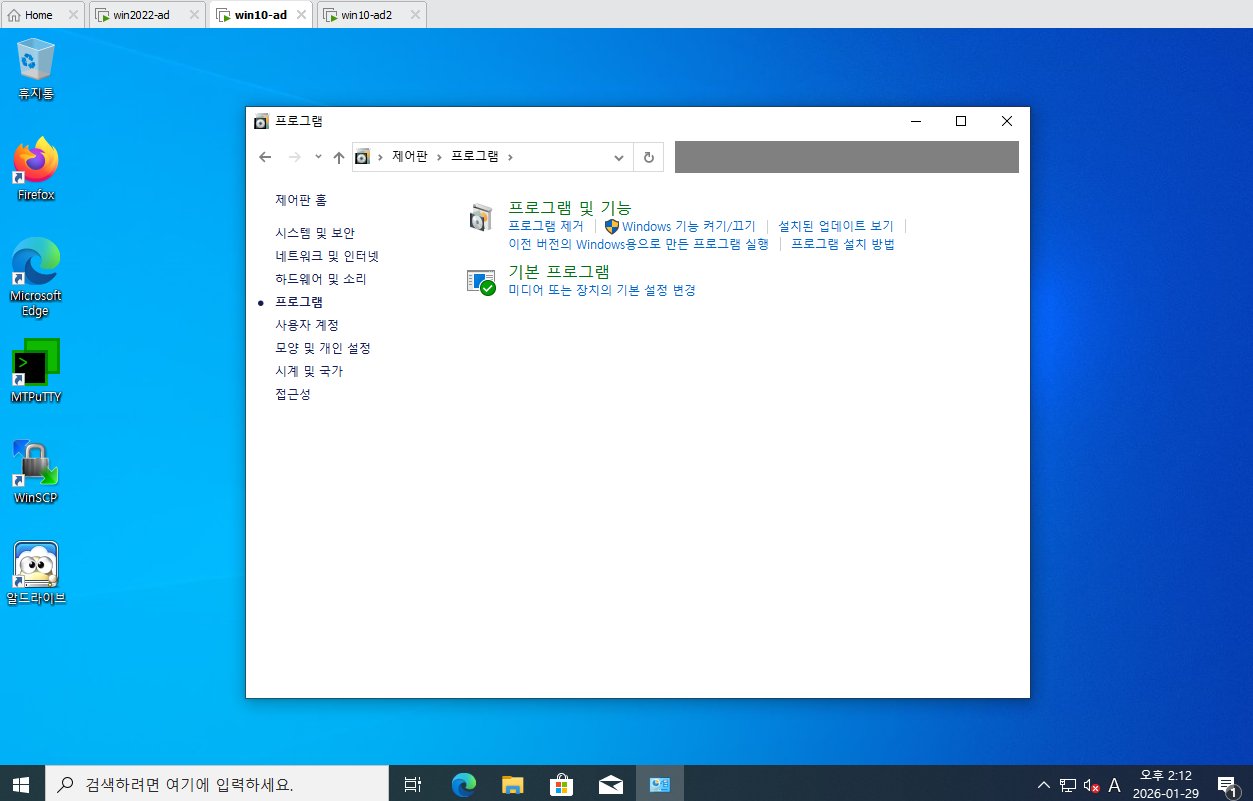The width and height of the screenshot is (1253, 801).
Task: Close the win10-ad2 tab
Action: coord(414,15)
